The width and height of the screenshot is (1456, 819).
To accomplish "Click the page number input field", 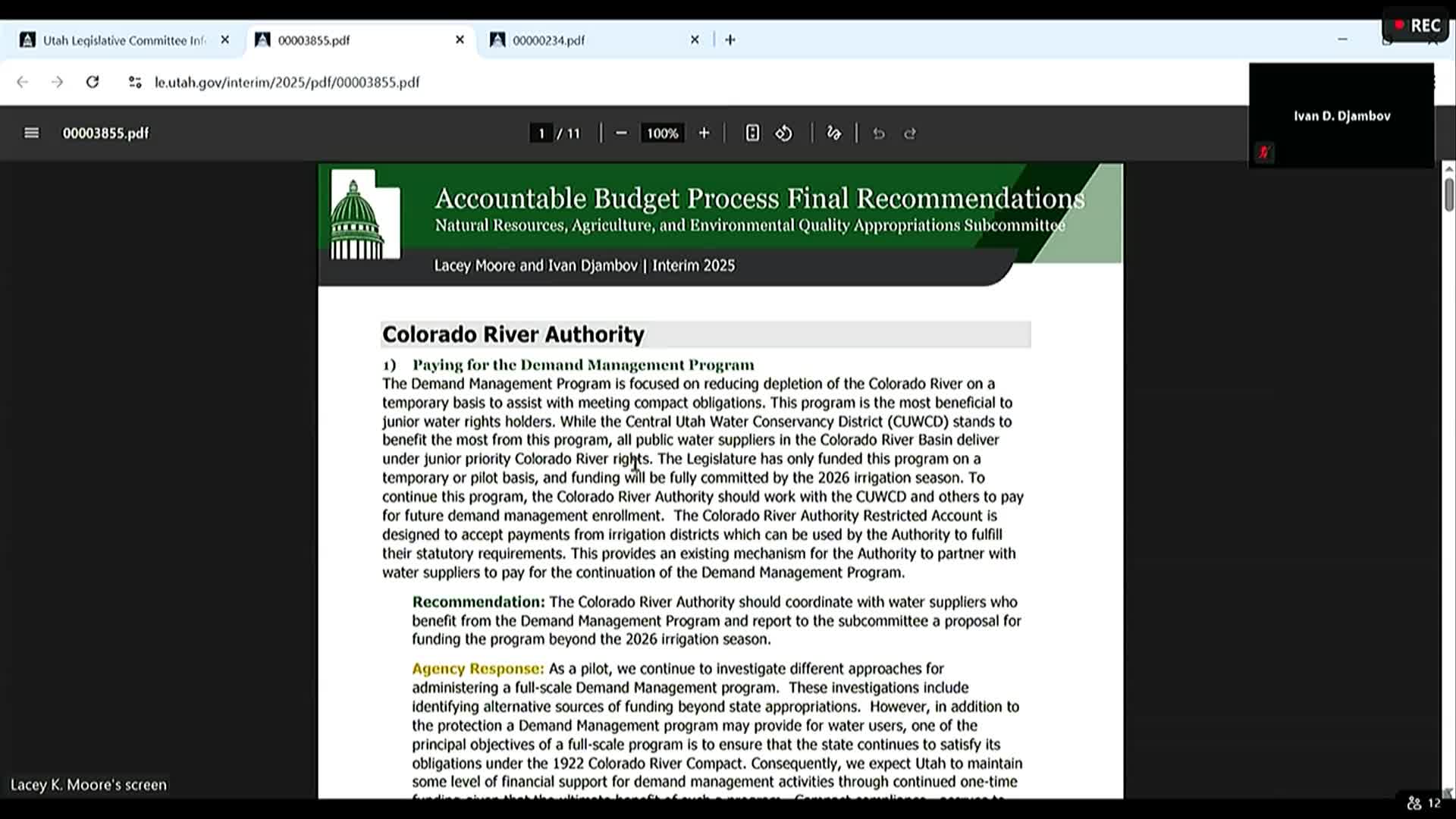I will click(x=541, y=133).
